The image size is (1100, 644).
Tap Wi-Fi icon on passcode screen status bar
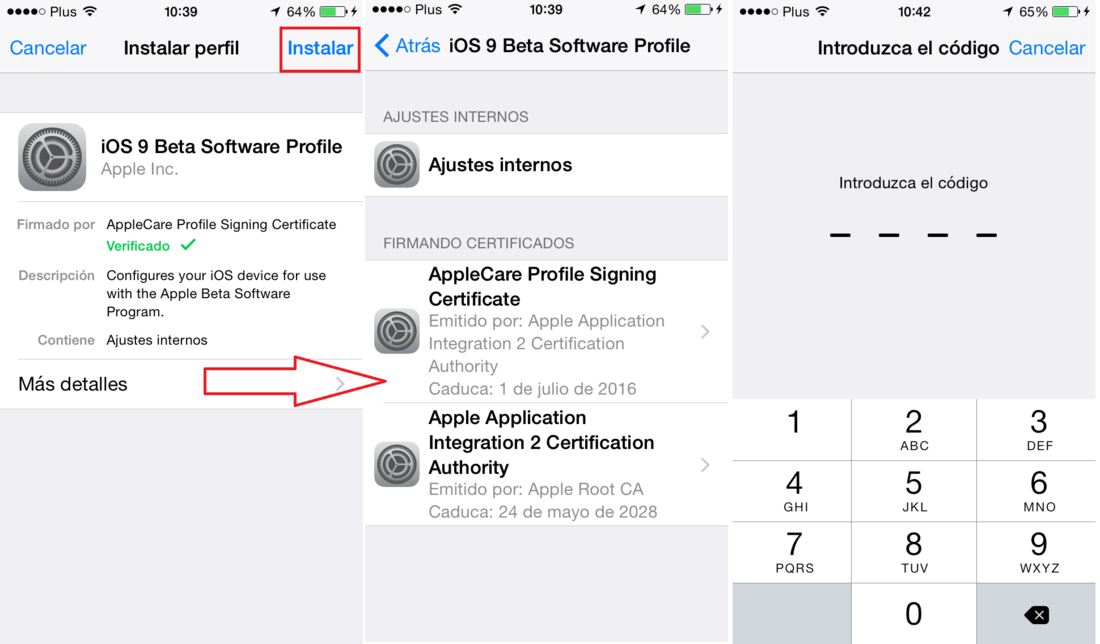click(822, 11)
